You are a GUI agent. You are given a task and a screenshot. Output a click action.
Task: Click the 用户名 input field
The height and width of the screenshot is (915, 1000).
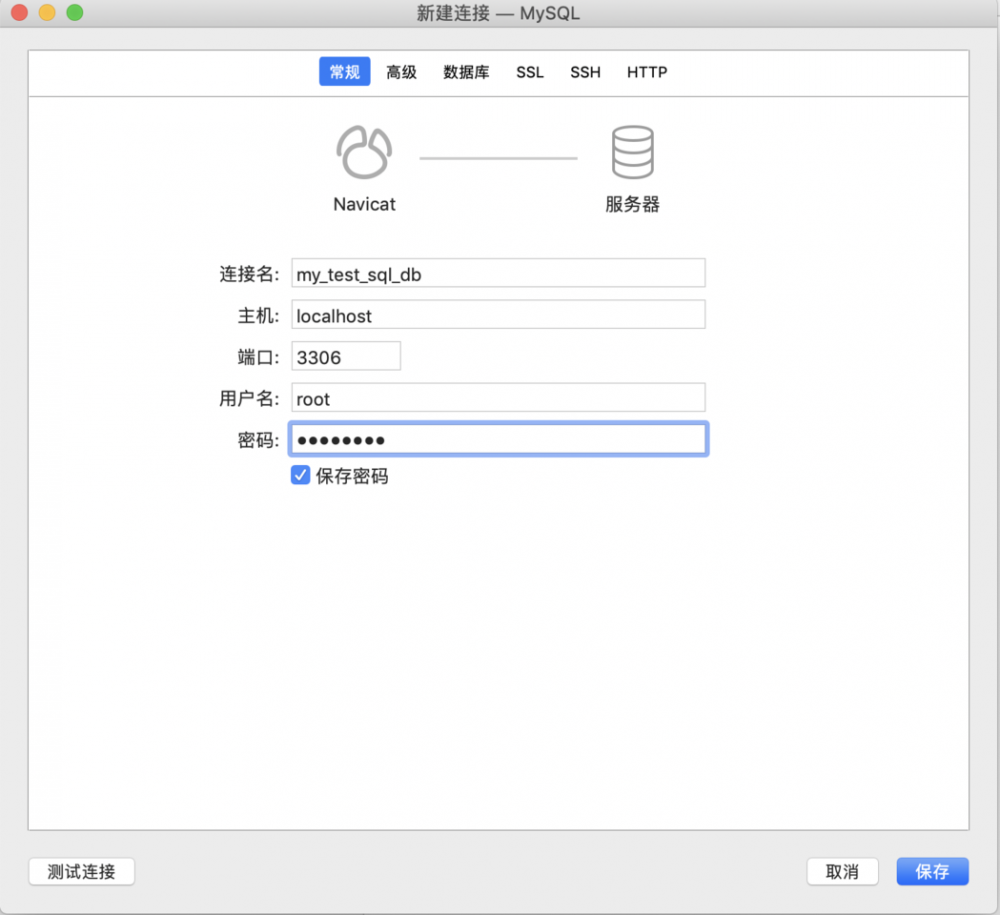pyautogui.click(x=498, y=398)
